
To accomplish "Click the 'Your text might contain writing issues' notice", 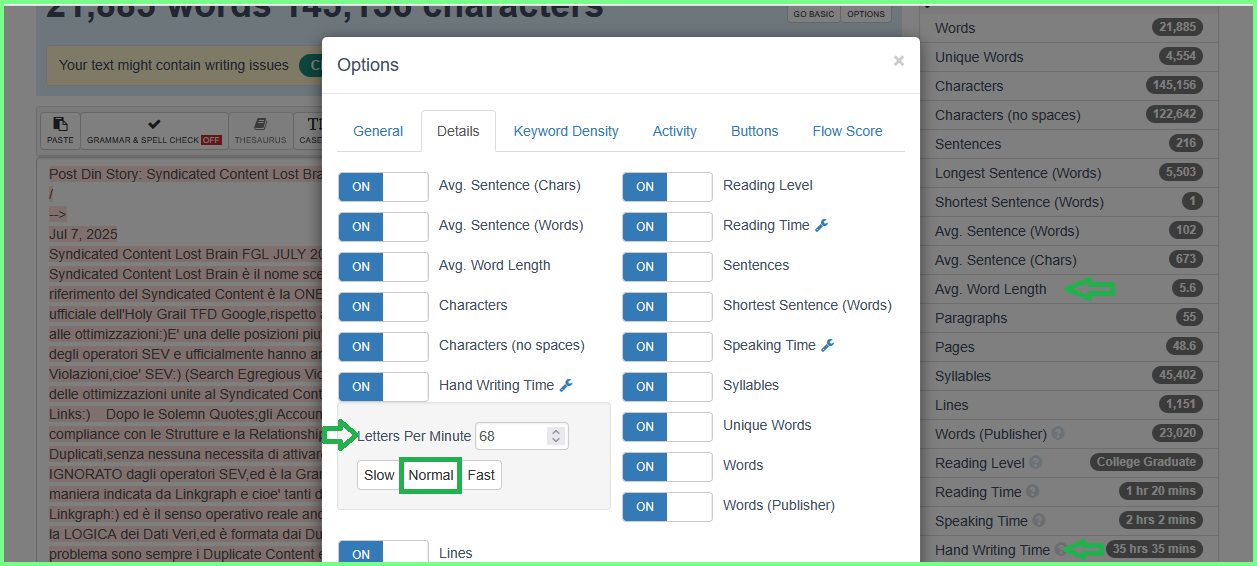I will point(174,65).
